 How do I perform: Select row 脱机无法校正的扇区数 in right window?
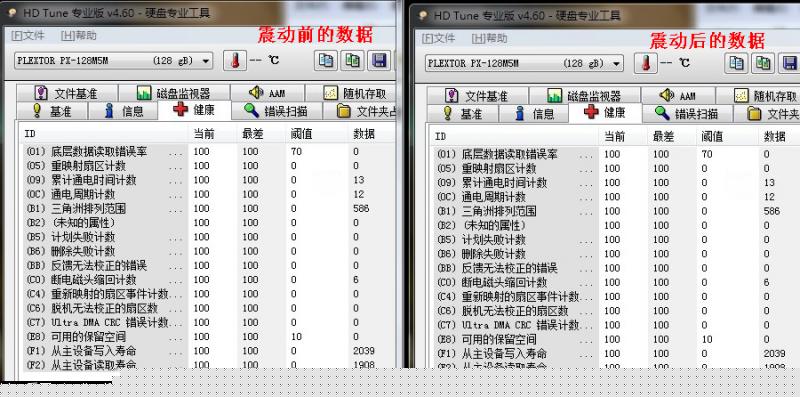[x=616, y=311]
